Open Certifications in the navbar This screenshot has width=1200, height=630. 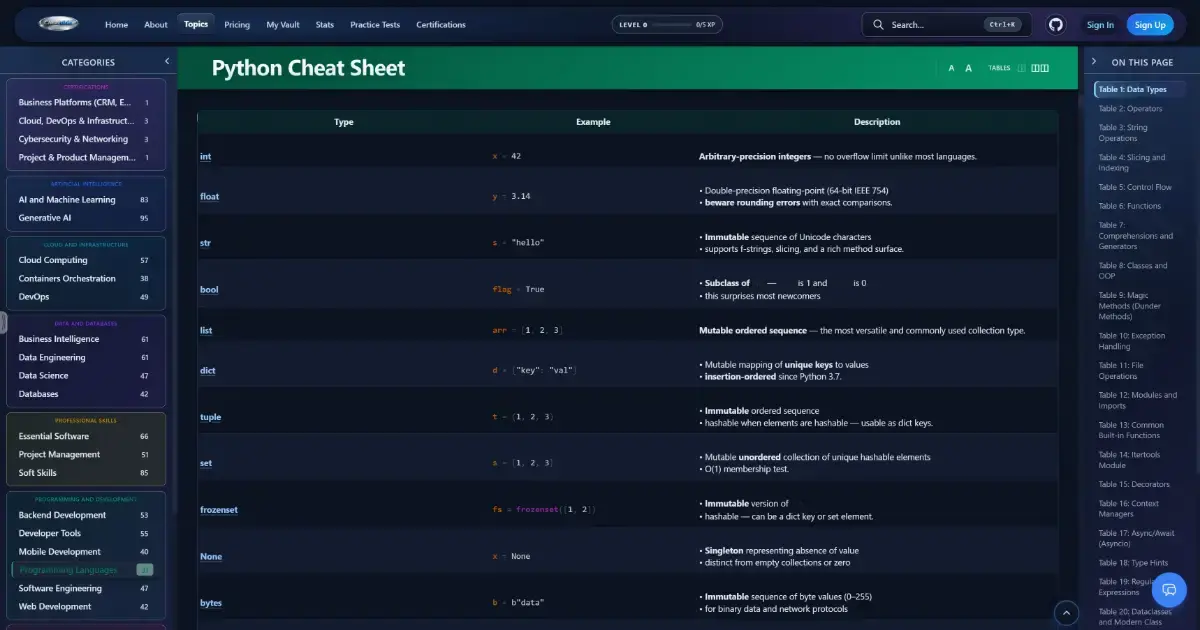pyautogui.click(x=441, y=25)
